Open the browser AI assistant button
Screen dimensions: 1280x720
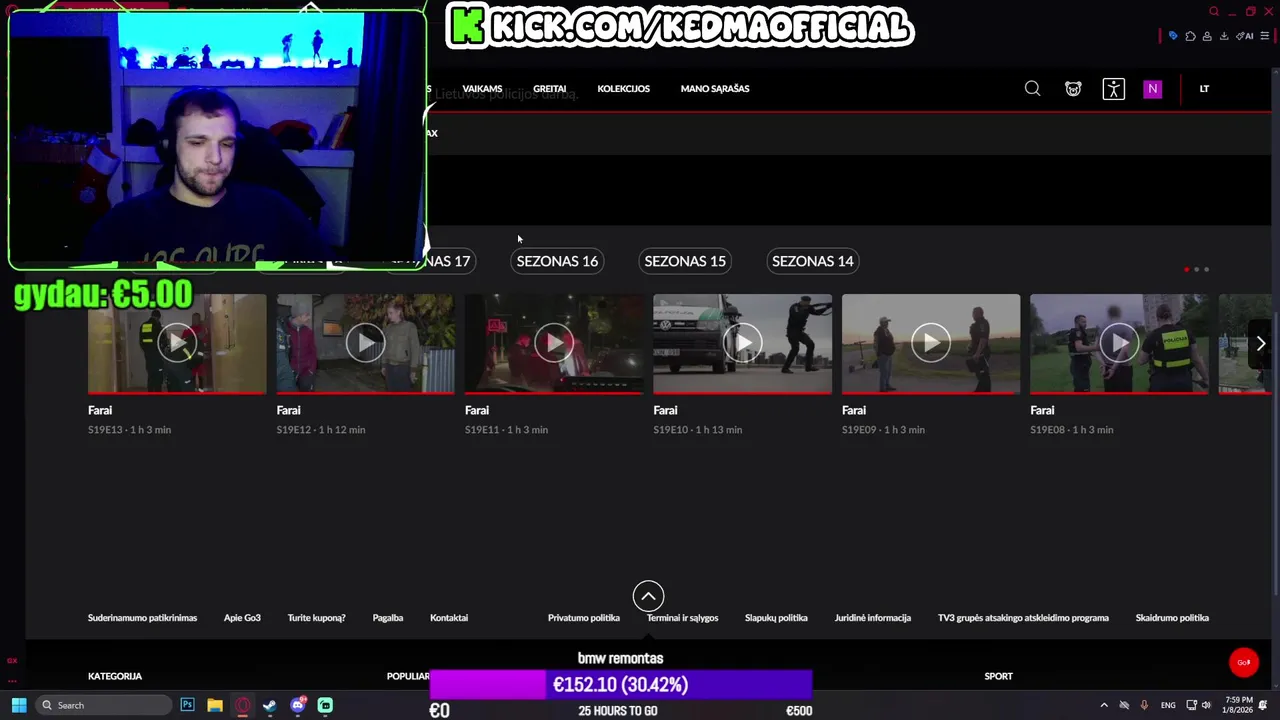point(1245,36)
